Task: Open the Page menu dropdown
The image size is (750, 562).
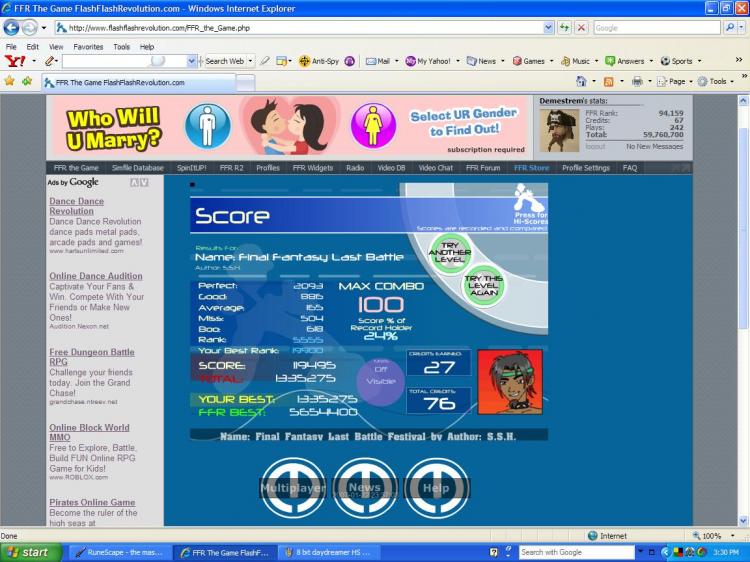Action: point(674,81)
